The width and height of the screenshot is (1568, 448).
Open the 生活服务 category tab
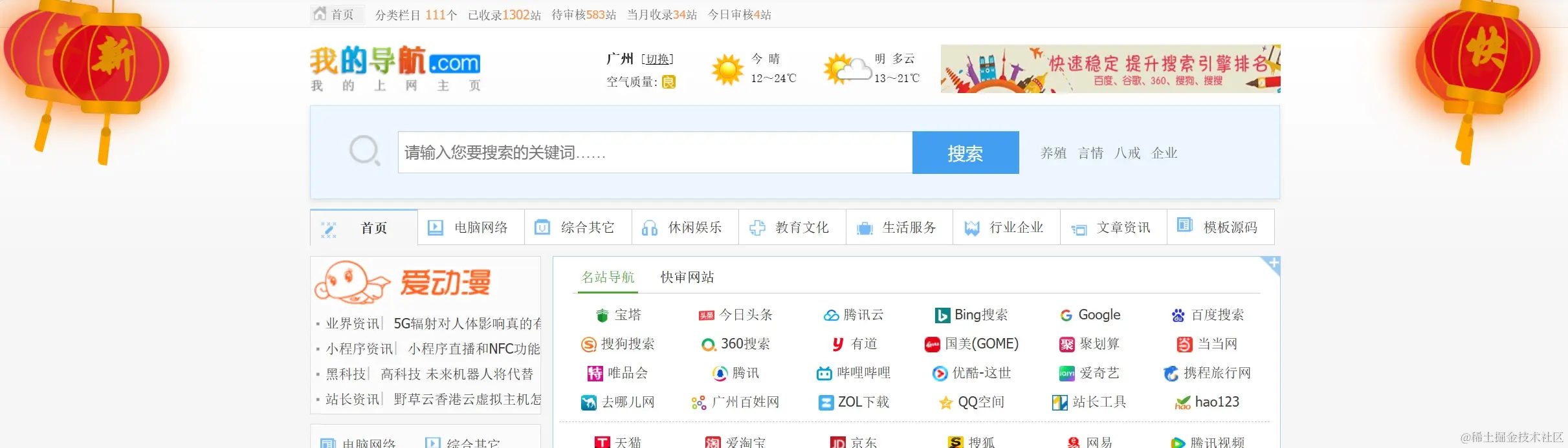pyautogui.click(x=900, y=228)
